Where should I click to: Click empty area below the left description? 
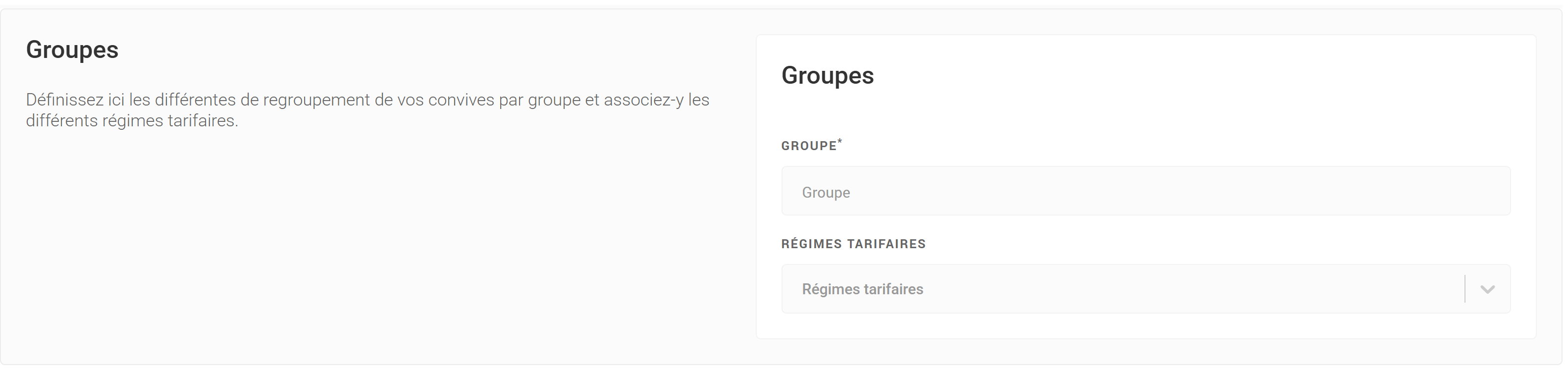(x=365, y=244)
